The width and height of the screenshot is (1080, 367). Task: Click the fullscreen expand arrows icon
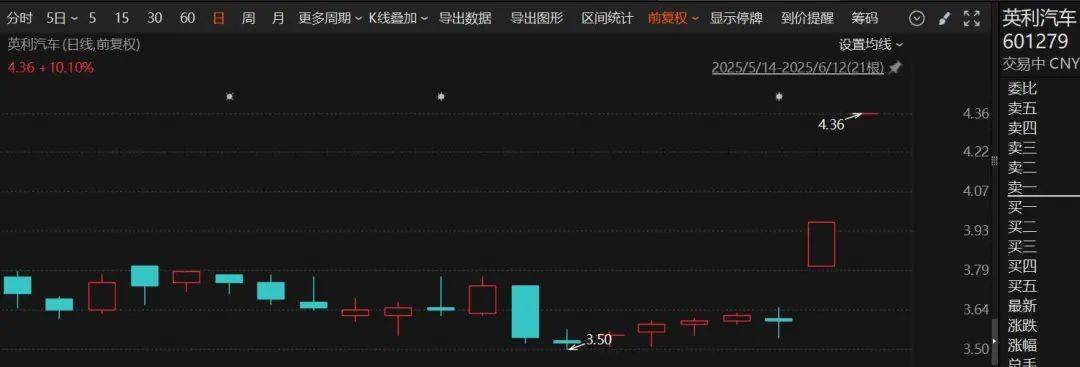(972, 19)
